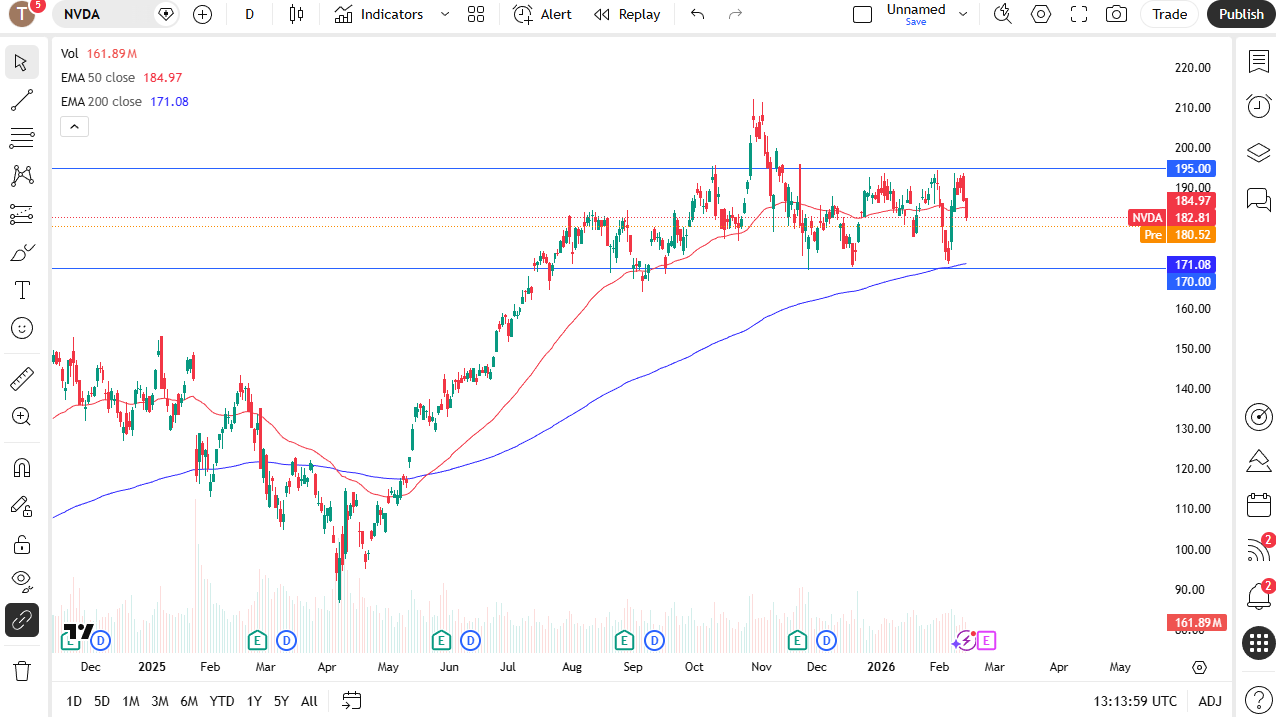Select the Vol indicator legend
This screenshot has width=1276, height=717.
[x=69, y=53]
